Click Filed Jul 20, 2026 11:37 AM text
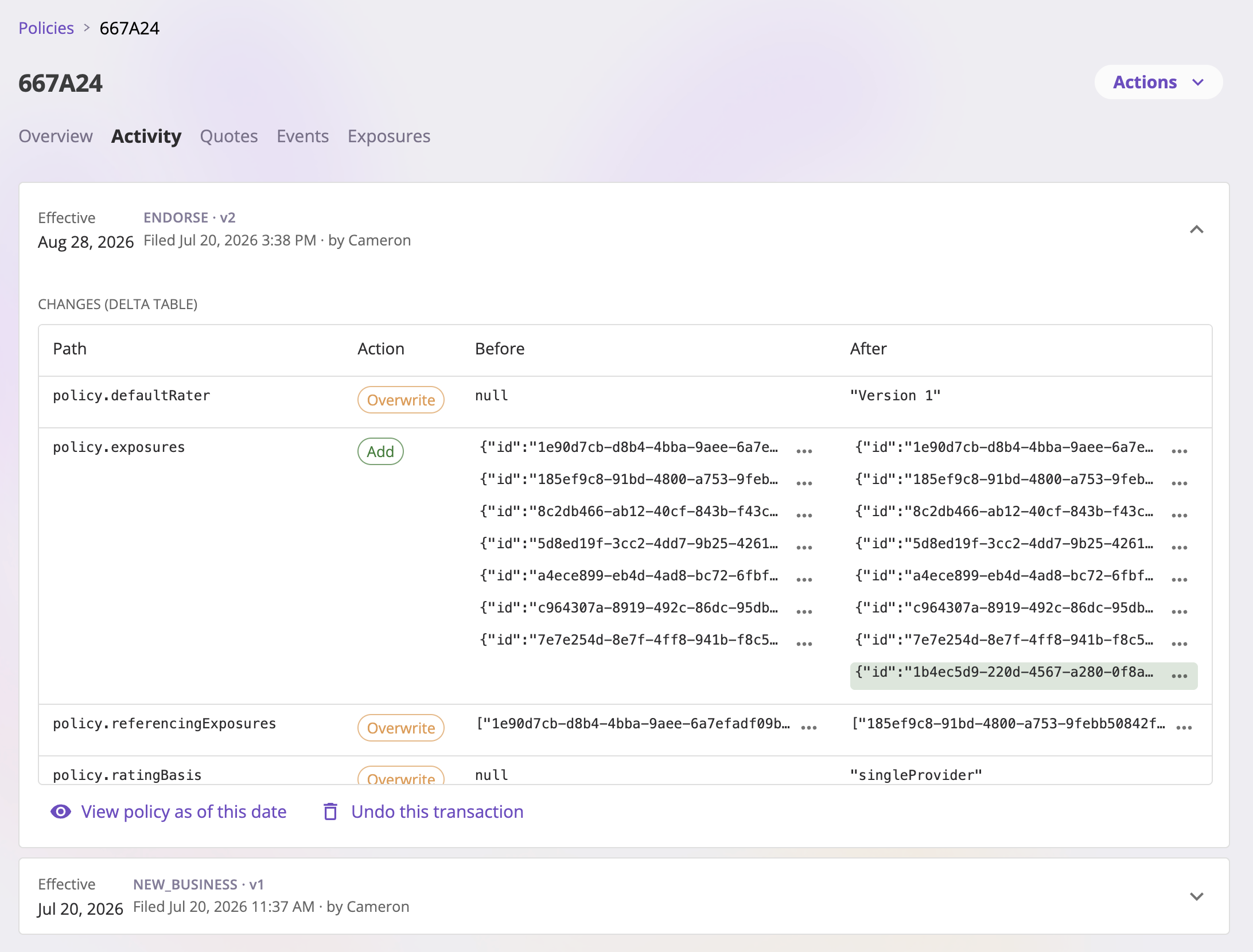 click(224, 907)
